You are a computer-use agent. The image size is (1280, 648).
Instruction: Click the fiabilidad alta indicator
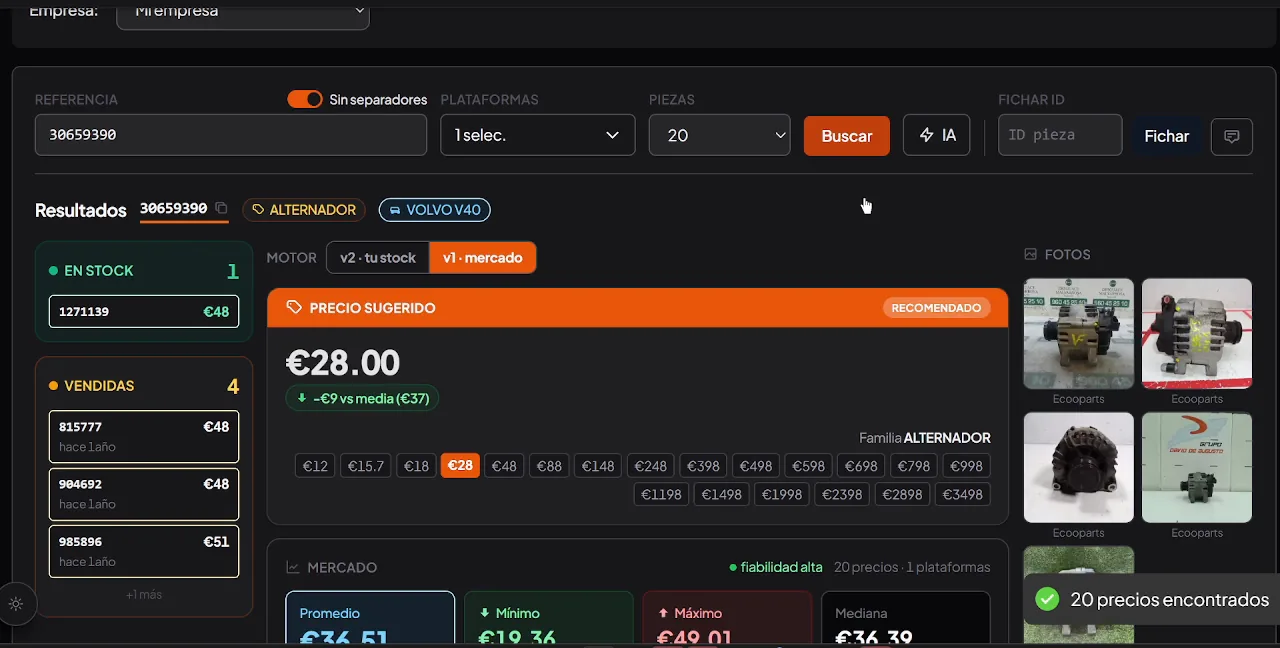coord(776,567)
